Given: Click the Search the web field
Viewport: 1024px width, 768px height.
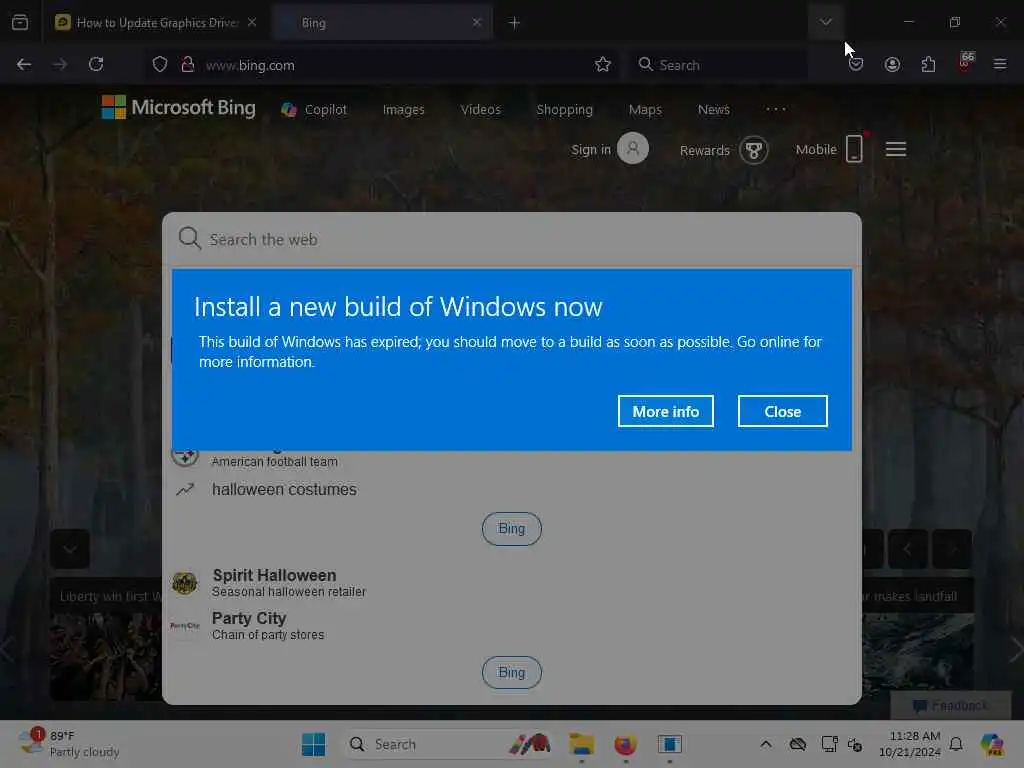Looking at the screenshot, I should pyautogui.click(x=511, y=240).
